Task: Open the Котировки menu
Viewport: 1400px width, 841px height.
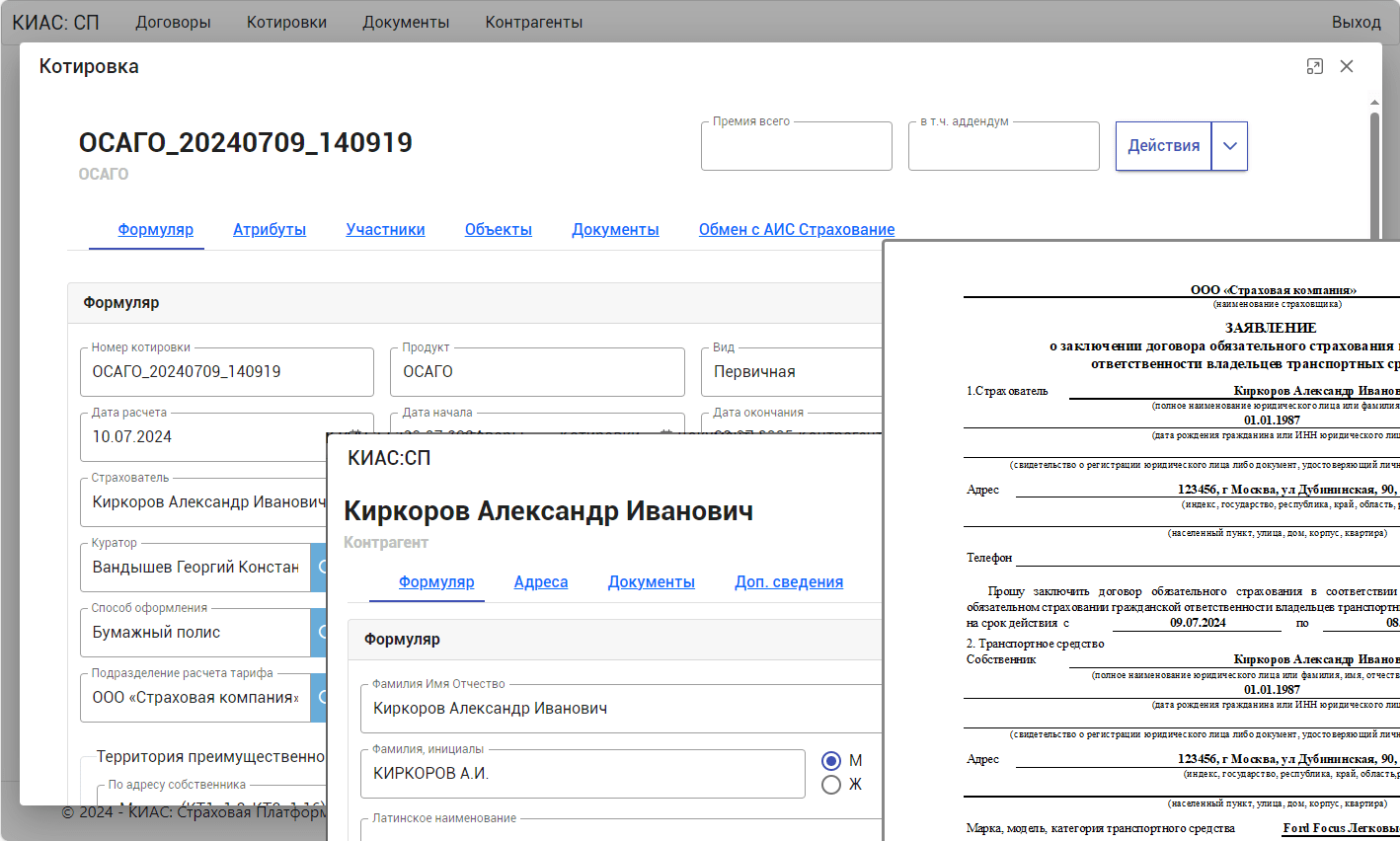Action: (x=286, y=22)
